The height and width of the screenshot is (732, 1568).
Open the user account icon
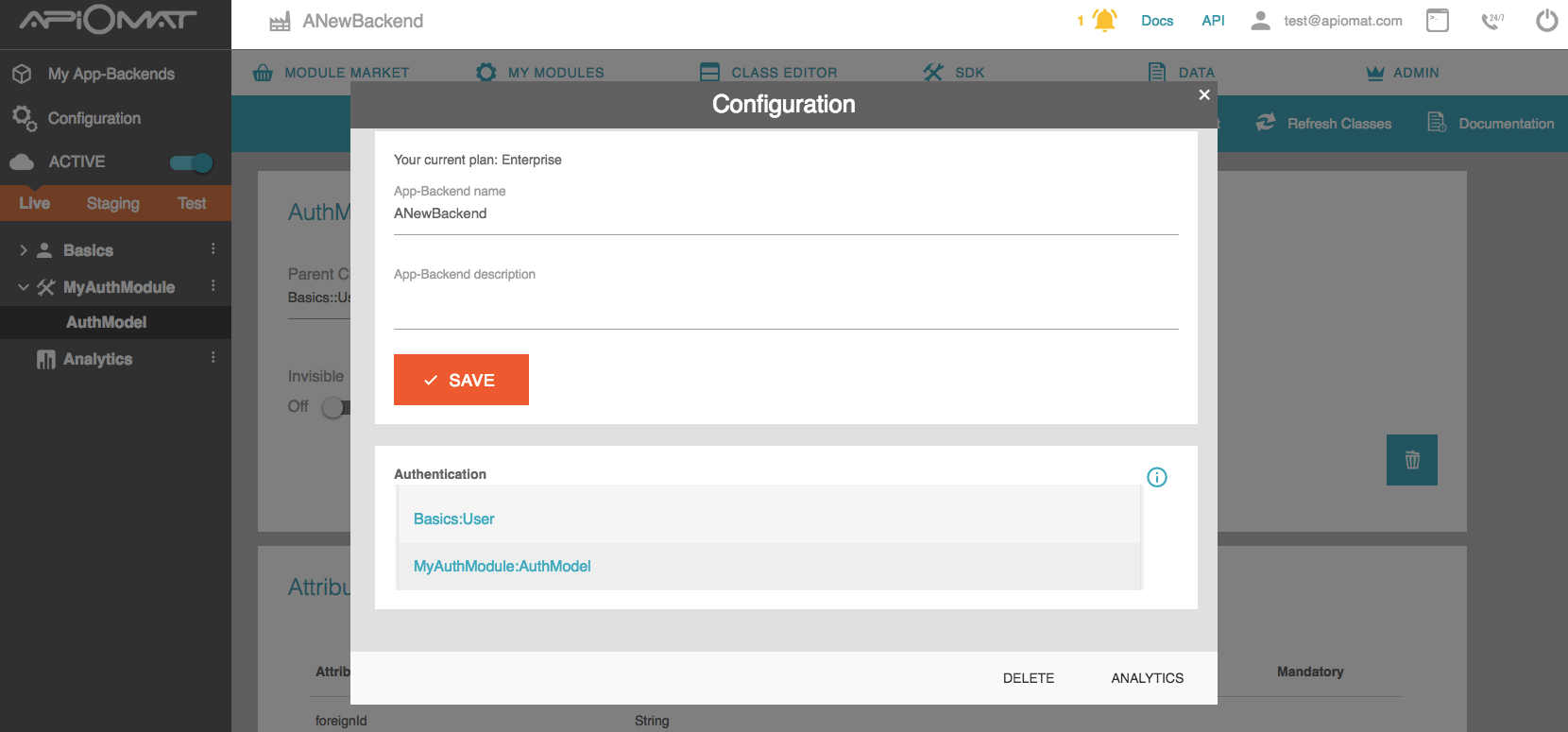point(1260,21)
